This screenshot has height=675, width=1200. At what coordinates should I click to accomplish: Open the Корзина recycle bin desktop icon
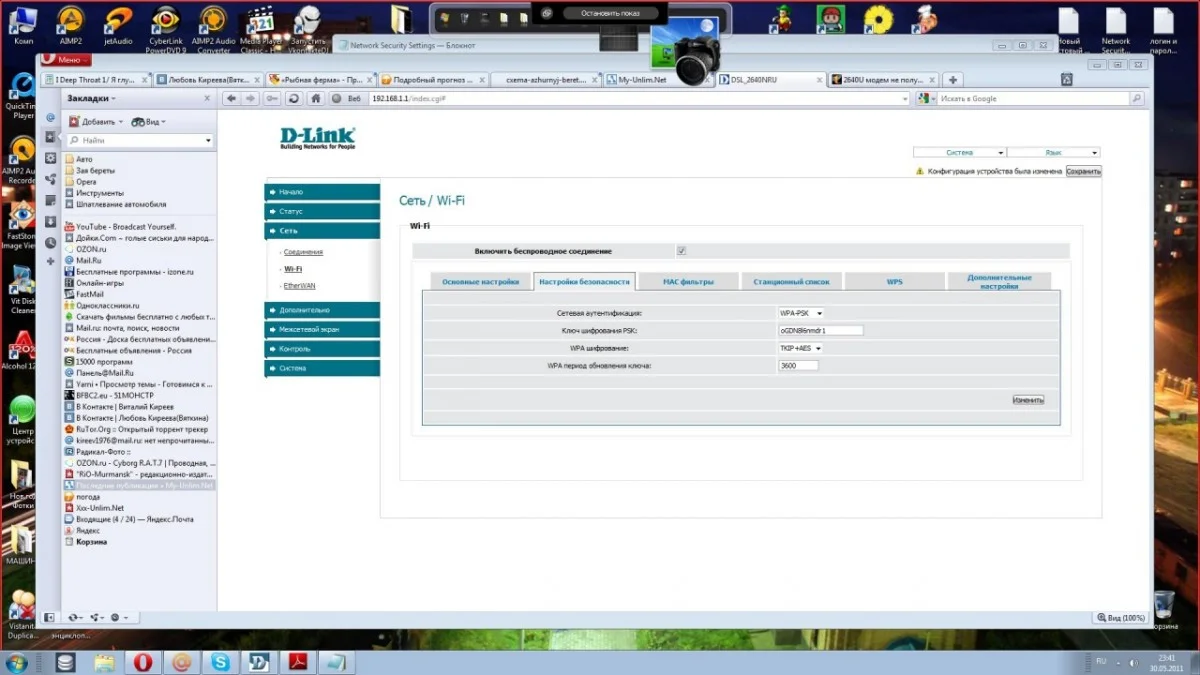tap(1163, 610)
